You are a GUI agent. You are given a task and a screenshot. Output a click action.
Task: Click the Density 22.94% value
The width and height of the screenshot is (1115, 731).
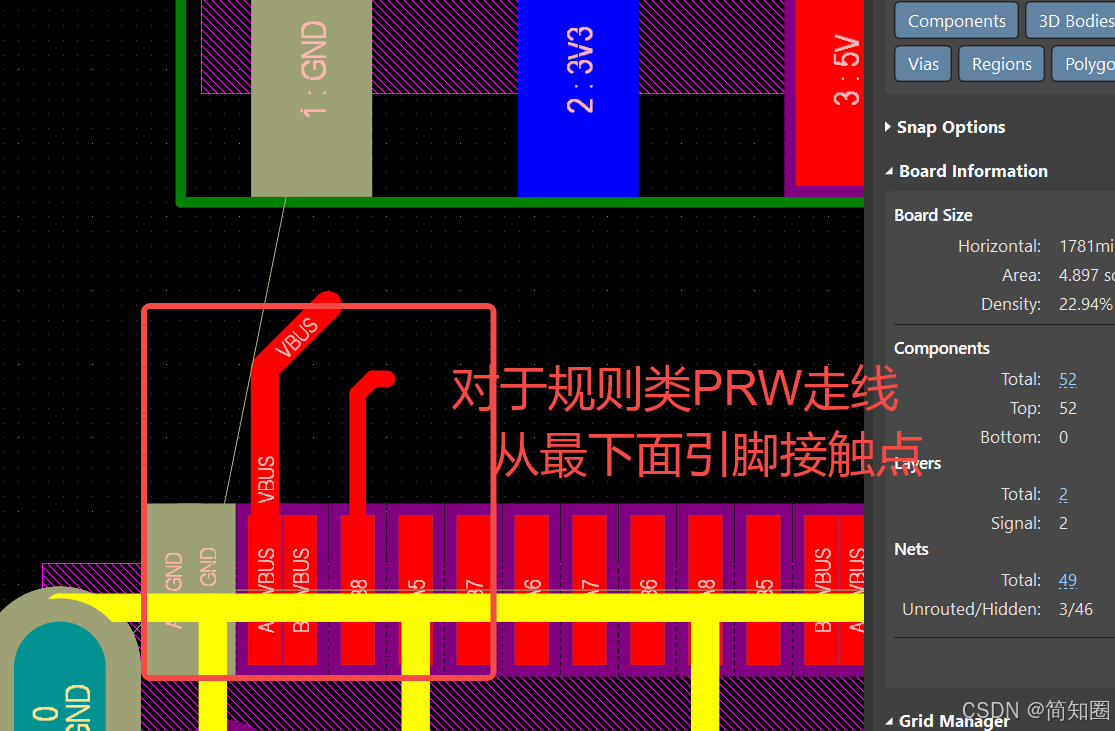[x=1085, y=304]
